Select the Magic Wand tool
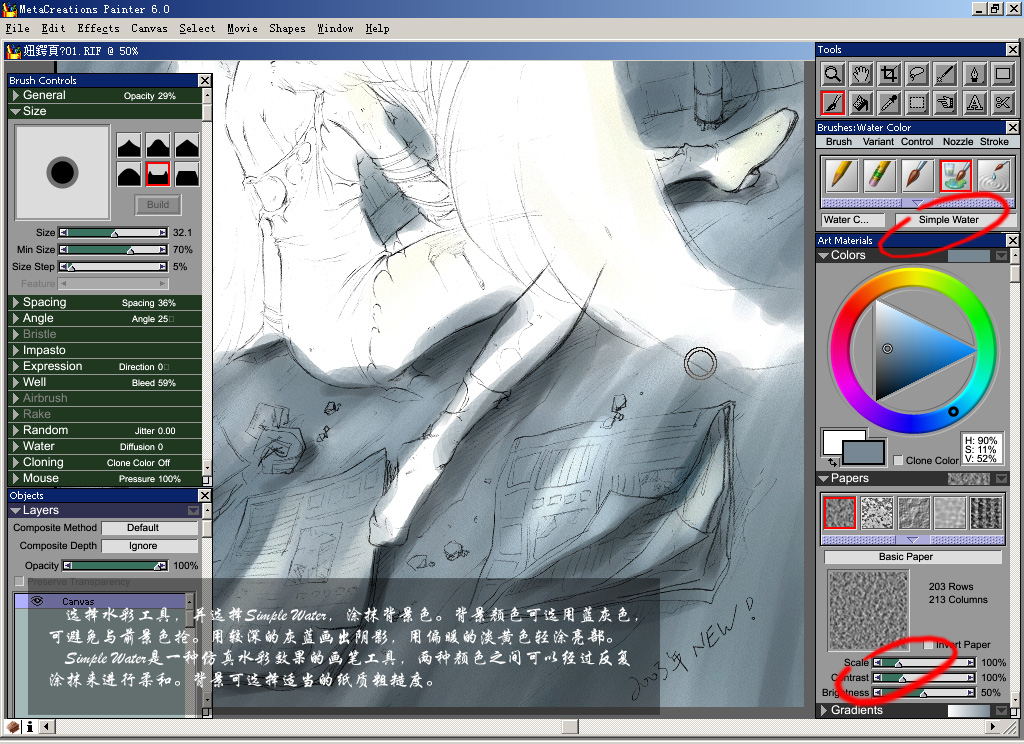This screenshot has height=744, width=1024. (x=945, y=74)
